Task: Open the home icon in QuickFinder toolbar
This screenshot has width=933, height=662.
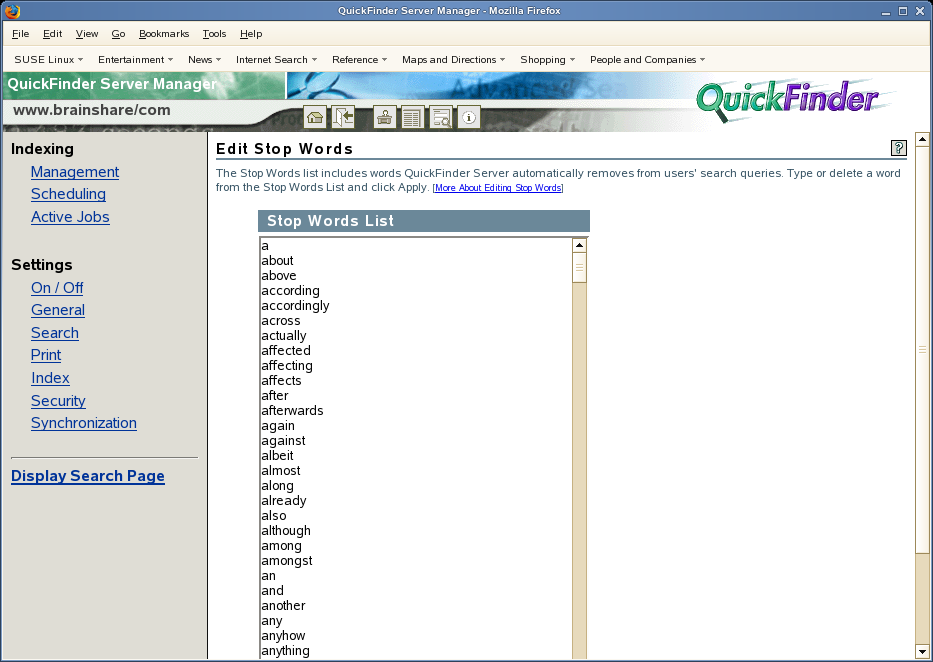Action: click(315, 117)
